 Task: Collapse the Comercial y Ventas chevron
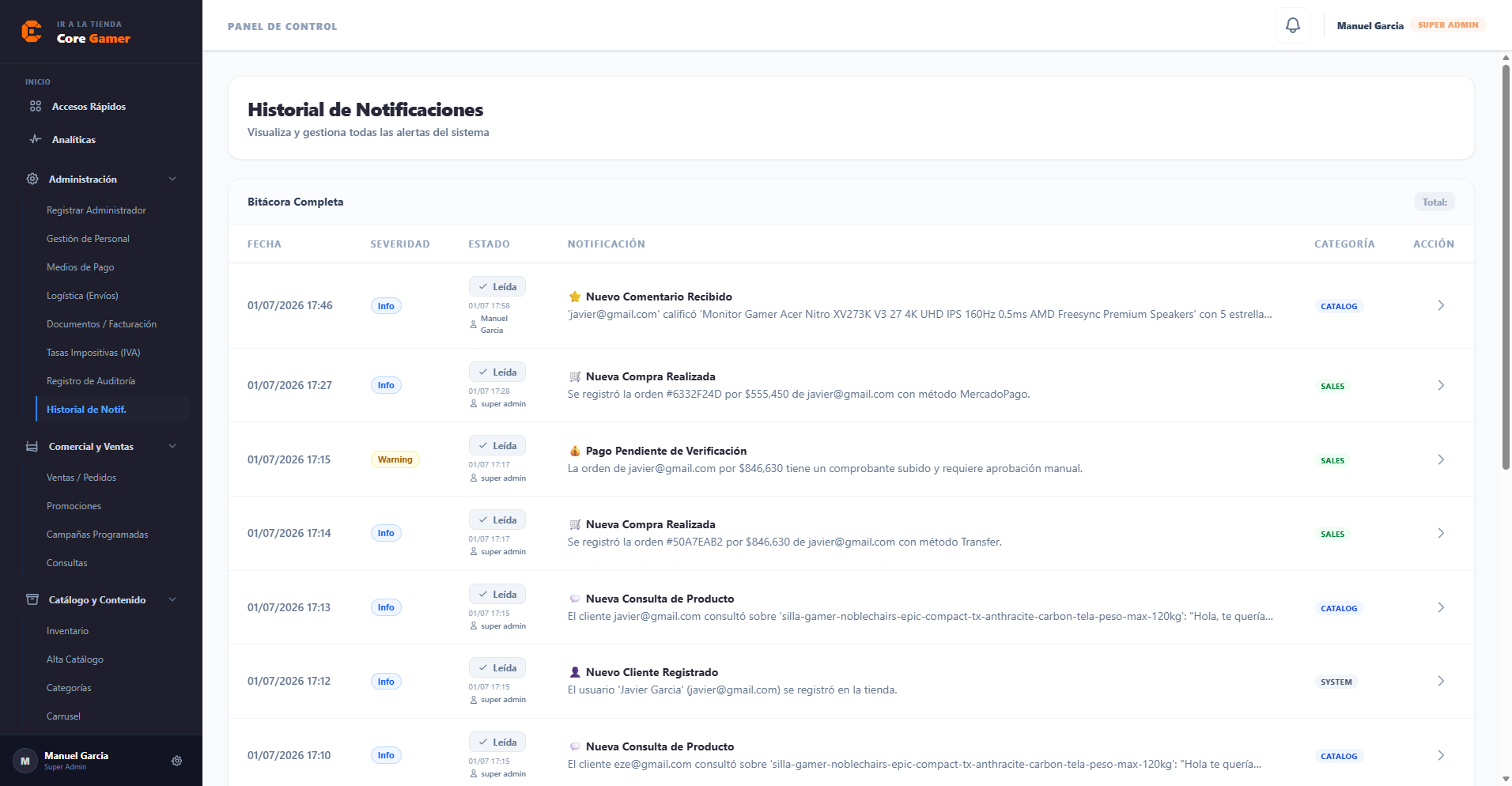pyautogui.click(x=172, y=446)
